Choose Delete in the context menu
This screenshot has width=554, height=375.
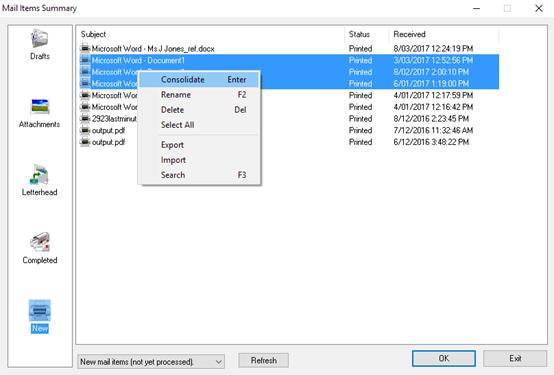tap(200, 110)
